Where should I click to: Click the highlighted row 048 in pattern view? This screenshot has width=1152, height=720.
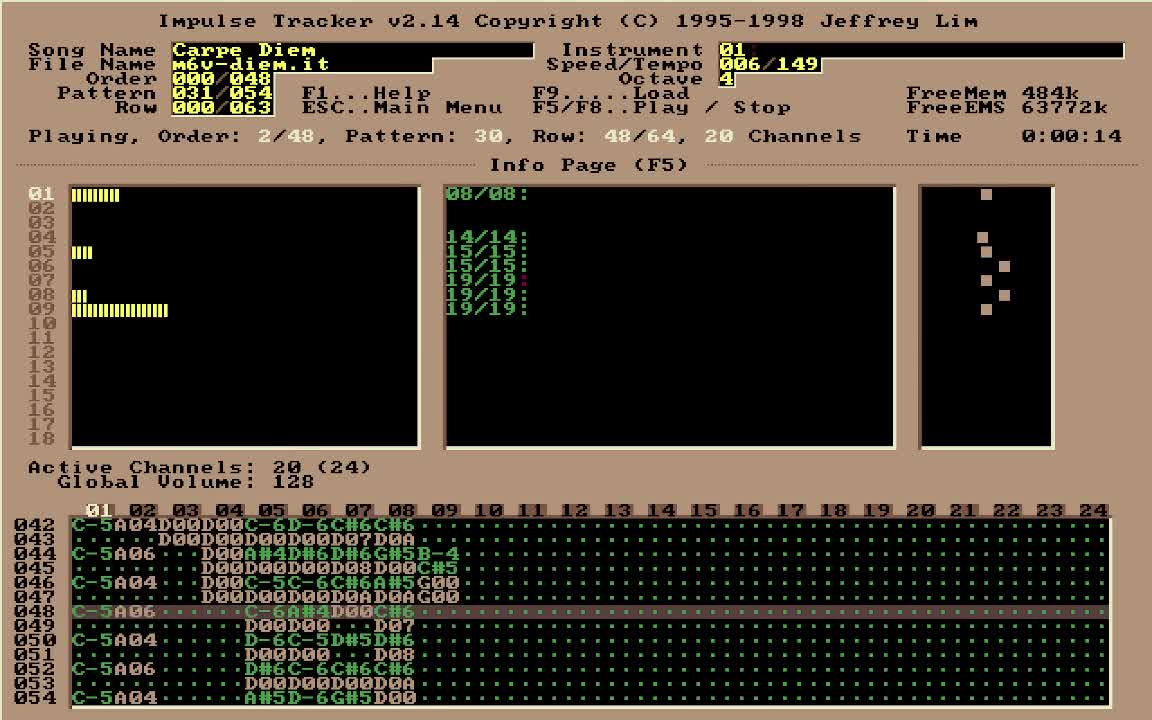click(x=590, y=612)
